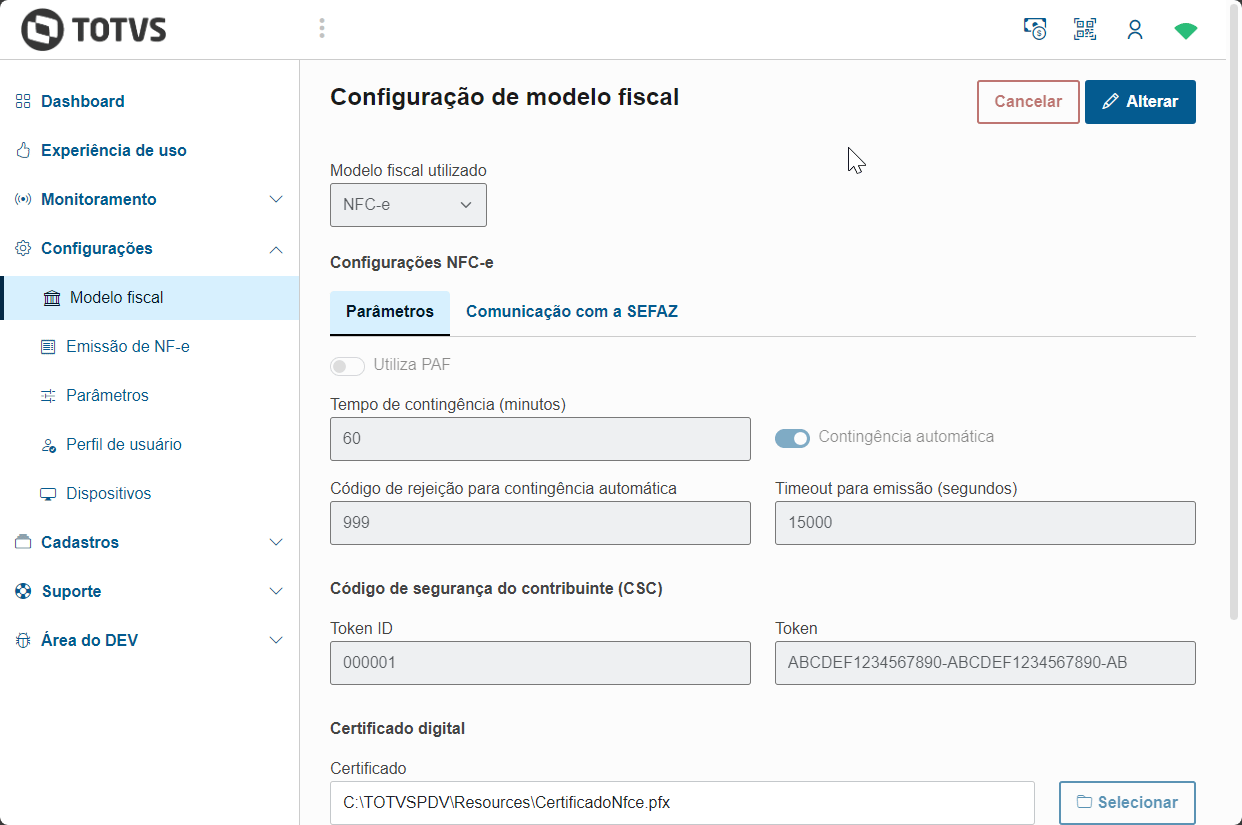This screenshot has width=1242, height=825.
Task: Click the cash register monitor icon
Action: coord(1035,29)
